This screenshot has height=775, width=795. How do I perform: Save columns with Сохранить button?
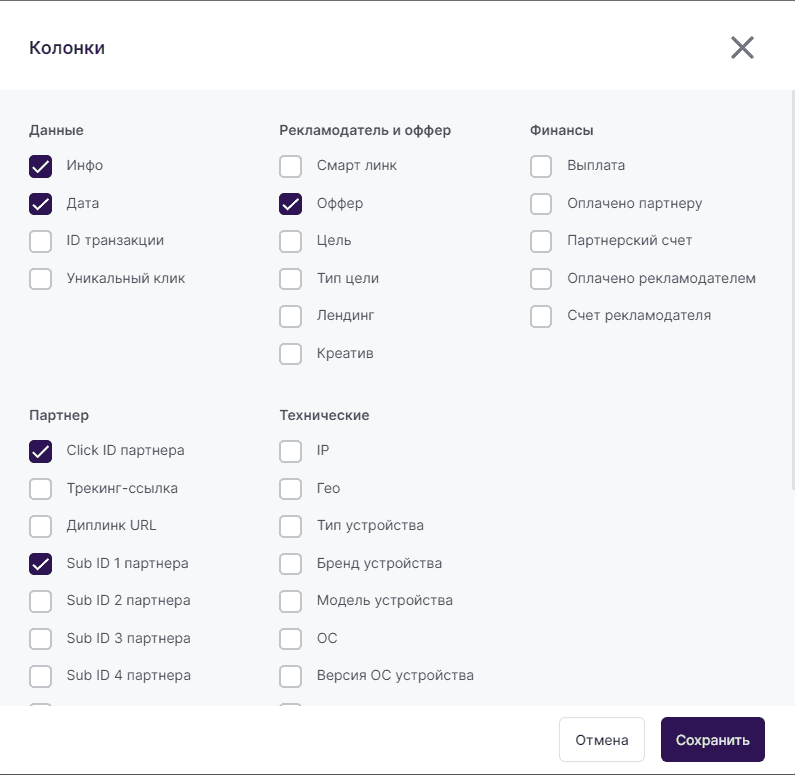pyautogui.click(x=713, y=740)
